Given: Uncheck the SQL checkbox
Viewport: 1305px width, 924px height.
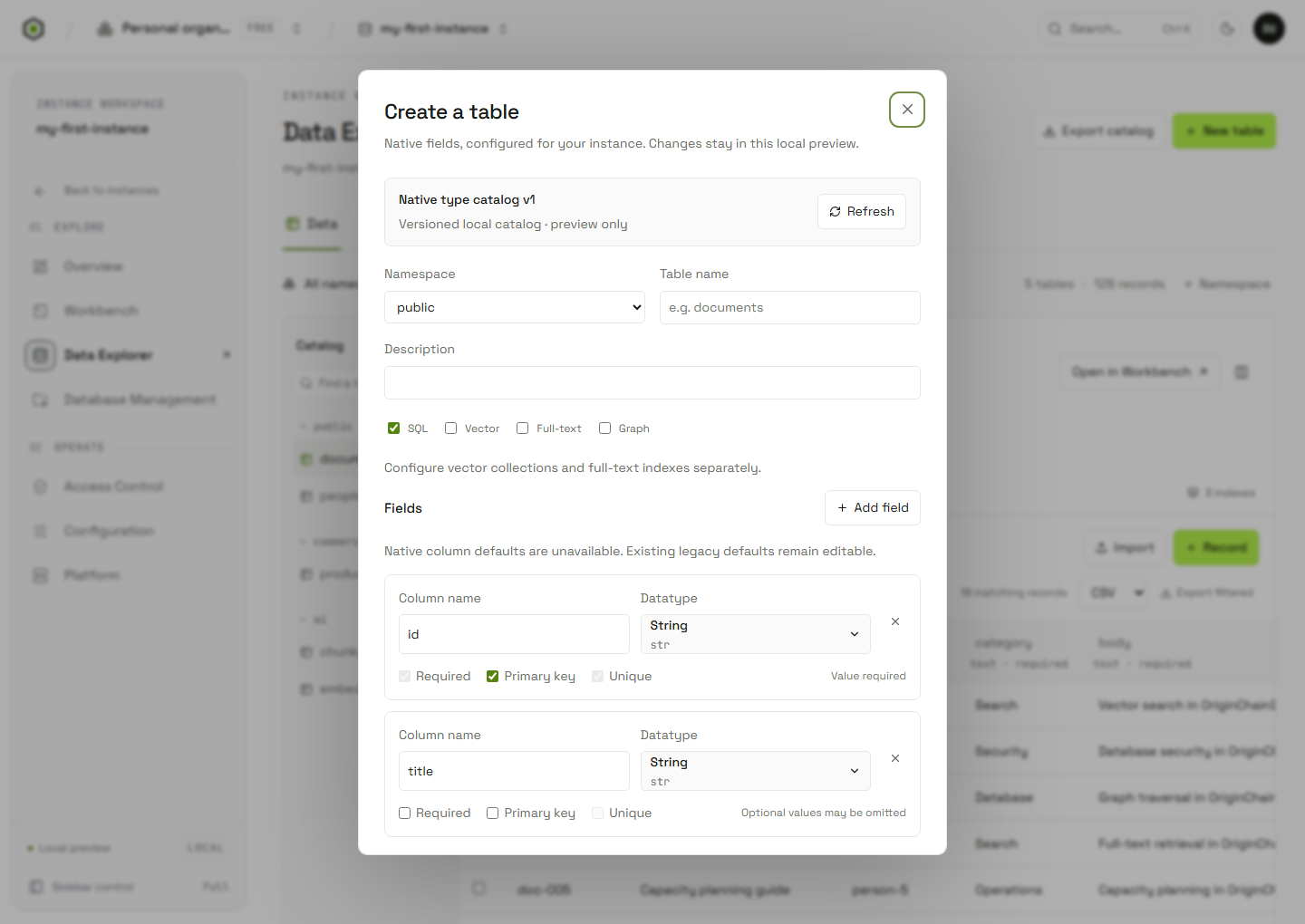Looking at the screenshot, I should point(393,428).
